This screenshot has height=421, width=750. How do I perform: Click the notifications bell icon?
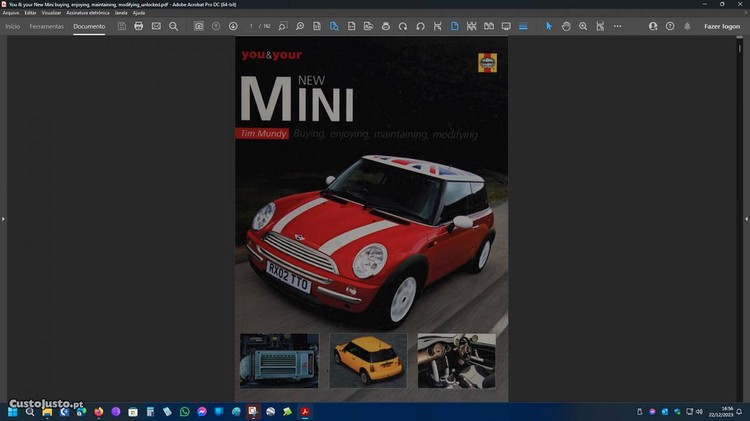(687, 26)
